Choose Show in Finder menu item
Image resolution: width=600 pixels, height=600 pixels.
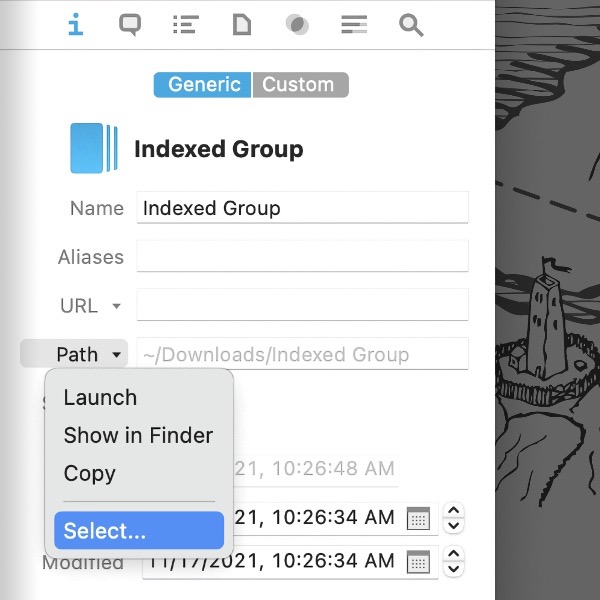[x=139, y=435]
